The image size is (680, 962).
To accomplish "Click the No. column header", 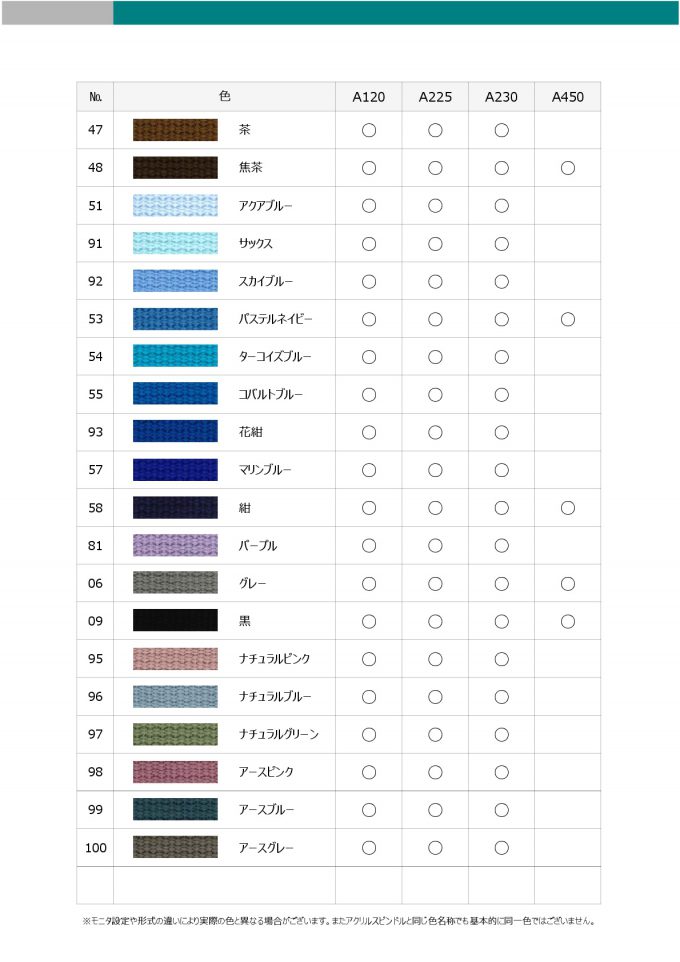I will (x=95, y=97).
